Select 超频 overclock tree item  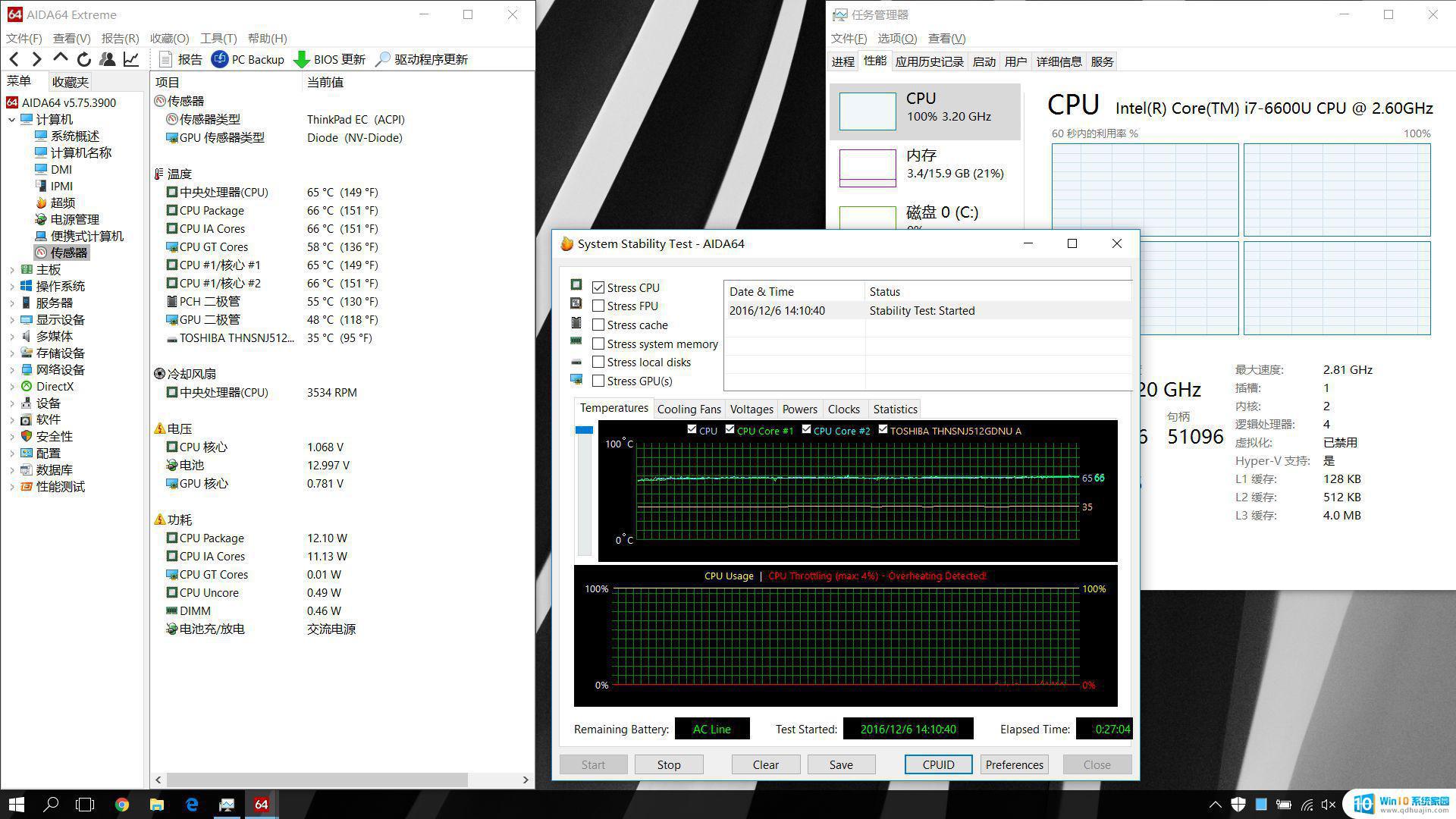coord(55,202)
